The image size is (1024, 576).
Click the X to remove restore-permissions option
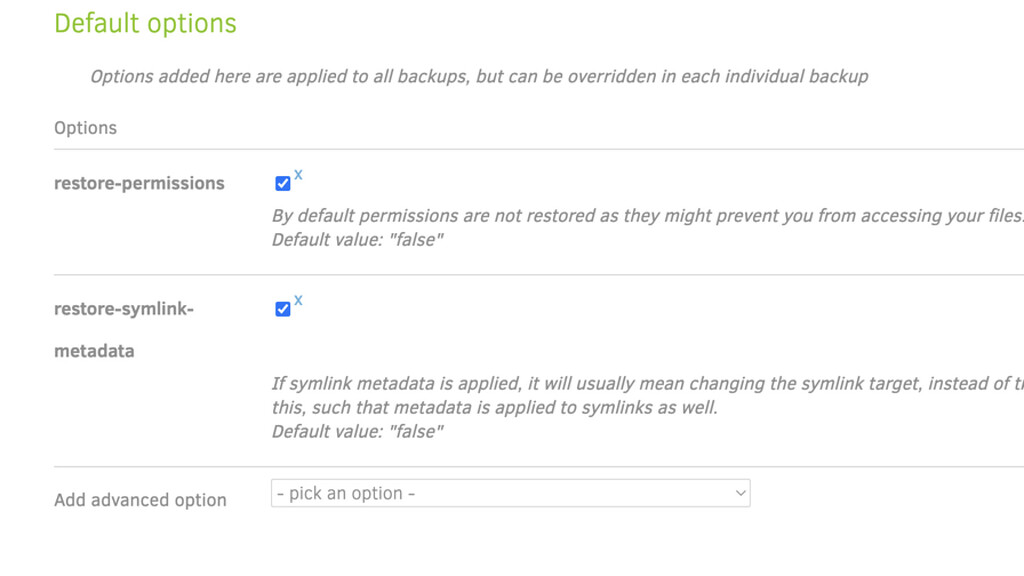297,173
